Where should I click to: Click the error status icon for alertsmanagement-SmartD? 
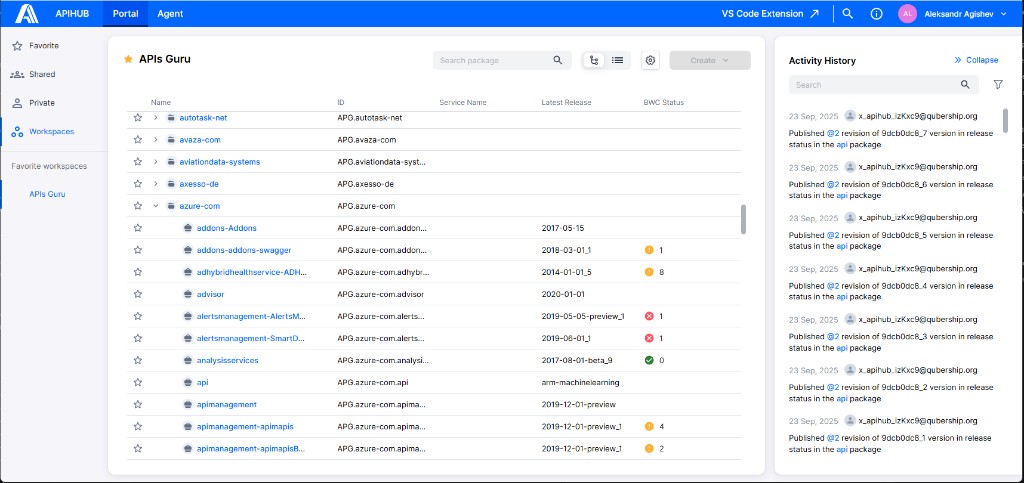[648, 338]
